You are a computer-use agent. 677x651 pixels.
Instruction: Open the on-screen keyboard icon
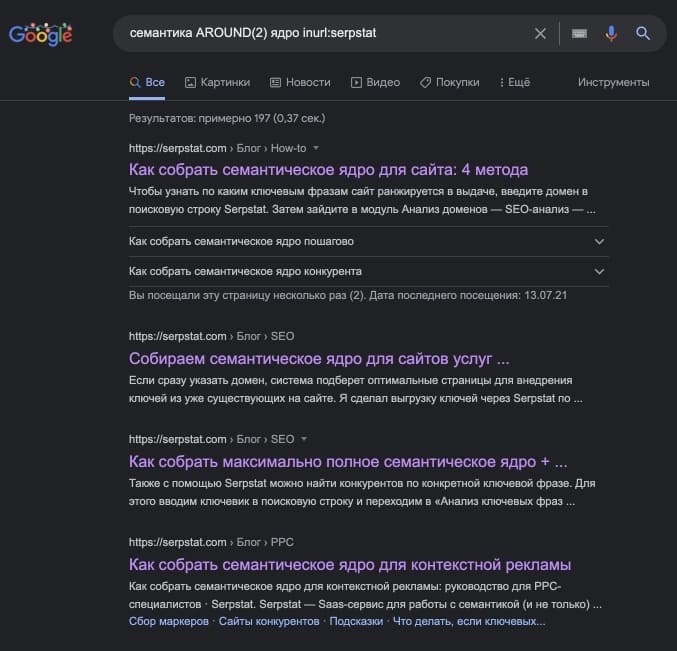[579, 33]
